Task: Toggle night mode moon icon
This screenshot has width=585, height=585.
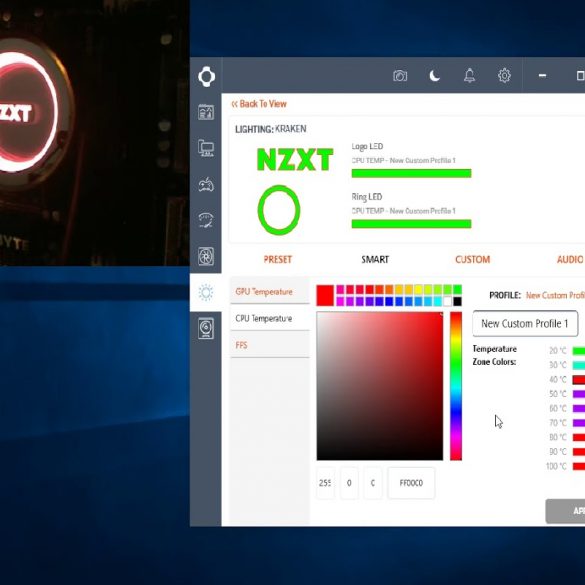Action: click(x=435, y=76)
